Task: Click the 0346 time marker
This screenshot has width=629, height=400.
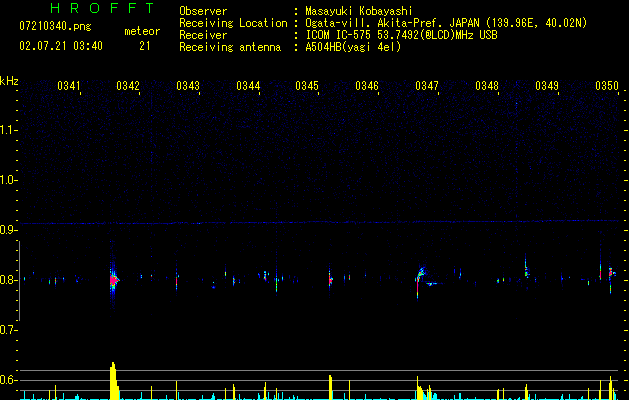Action: click(367, 86)
